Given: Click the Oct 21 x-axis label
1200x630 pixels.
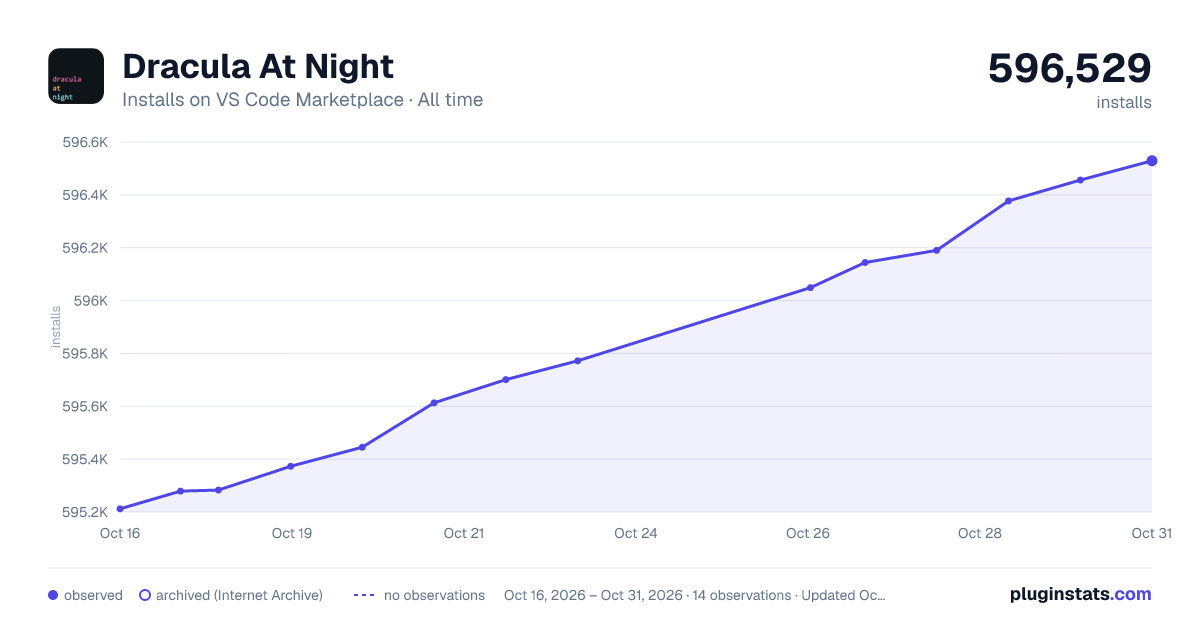Looking at the screenshot, I should click(x=464, y=533).
